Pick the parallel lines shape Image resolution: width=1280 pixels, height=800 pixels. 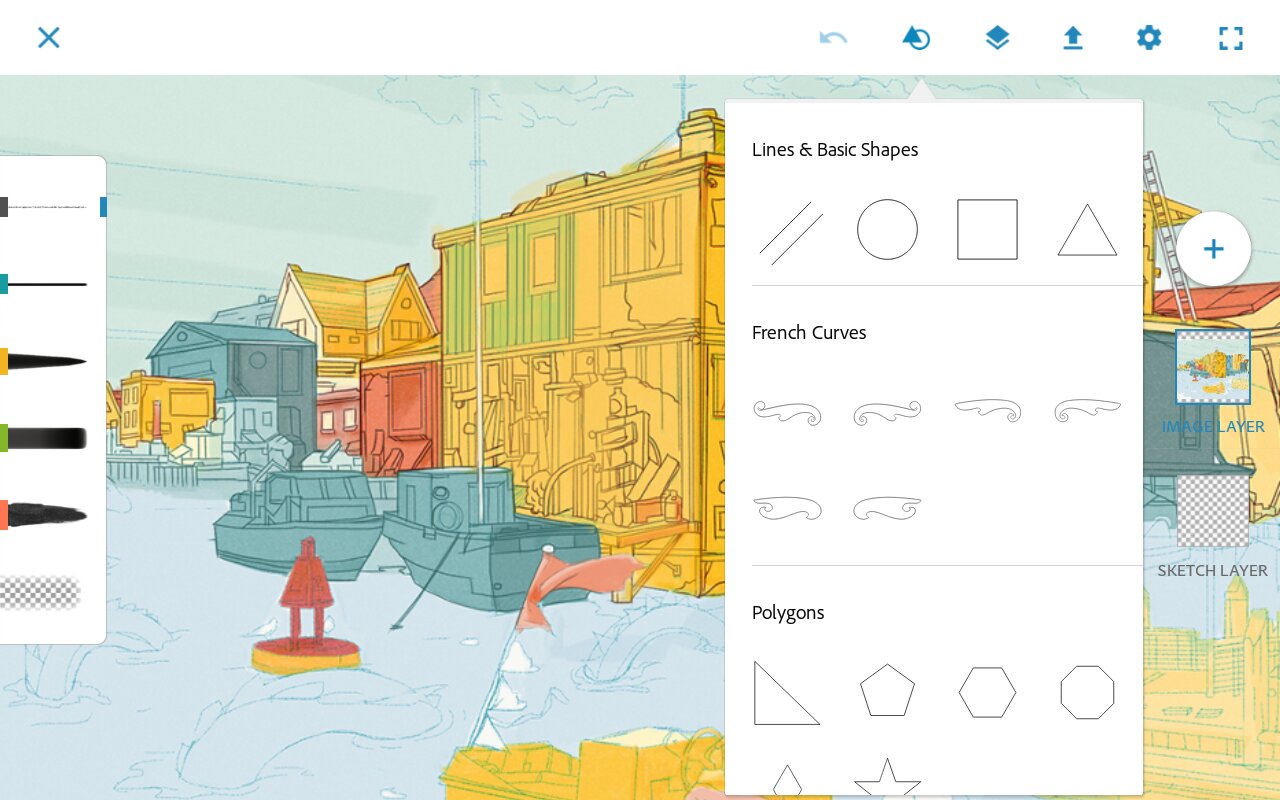pyautogui.click(x=790, y=232)
